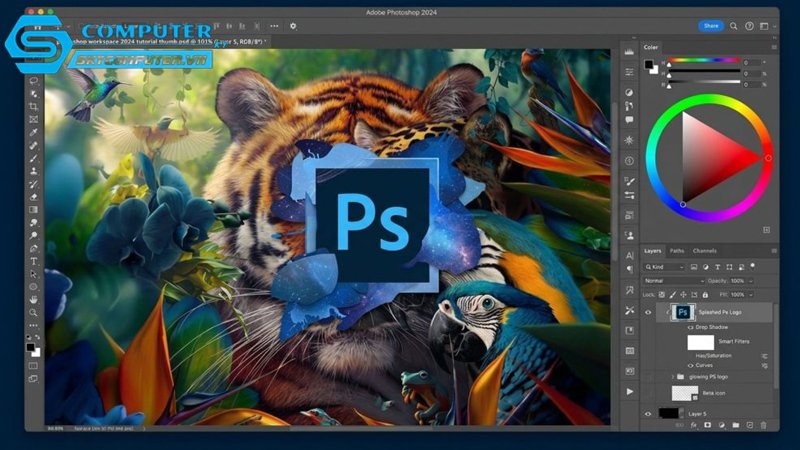Hide the Layer 5 eye icon
Image resolution: width=800 pixels, height=450 pixels.
click(x=648, y=414)
